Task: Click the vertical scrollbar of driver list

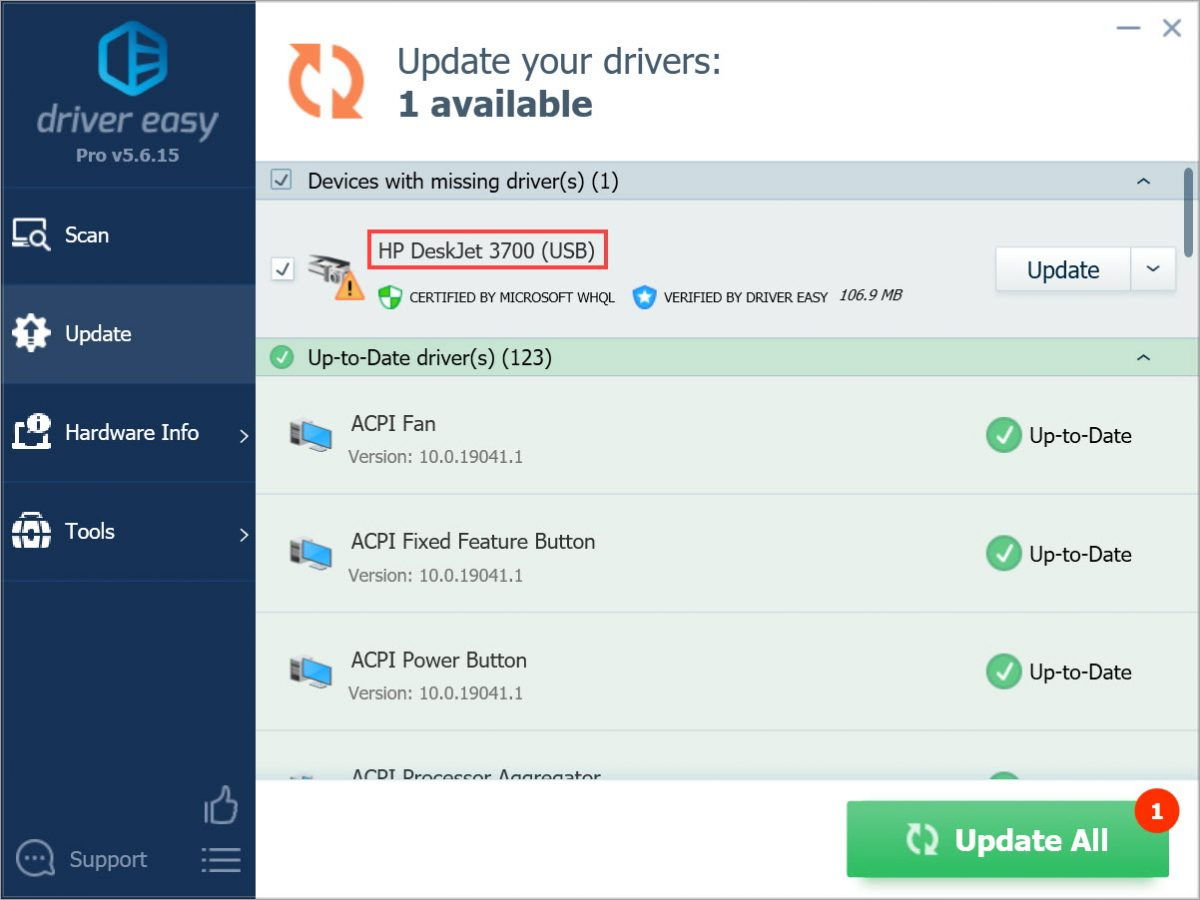Action: (1189, 210)
